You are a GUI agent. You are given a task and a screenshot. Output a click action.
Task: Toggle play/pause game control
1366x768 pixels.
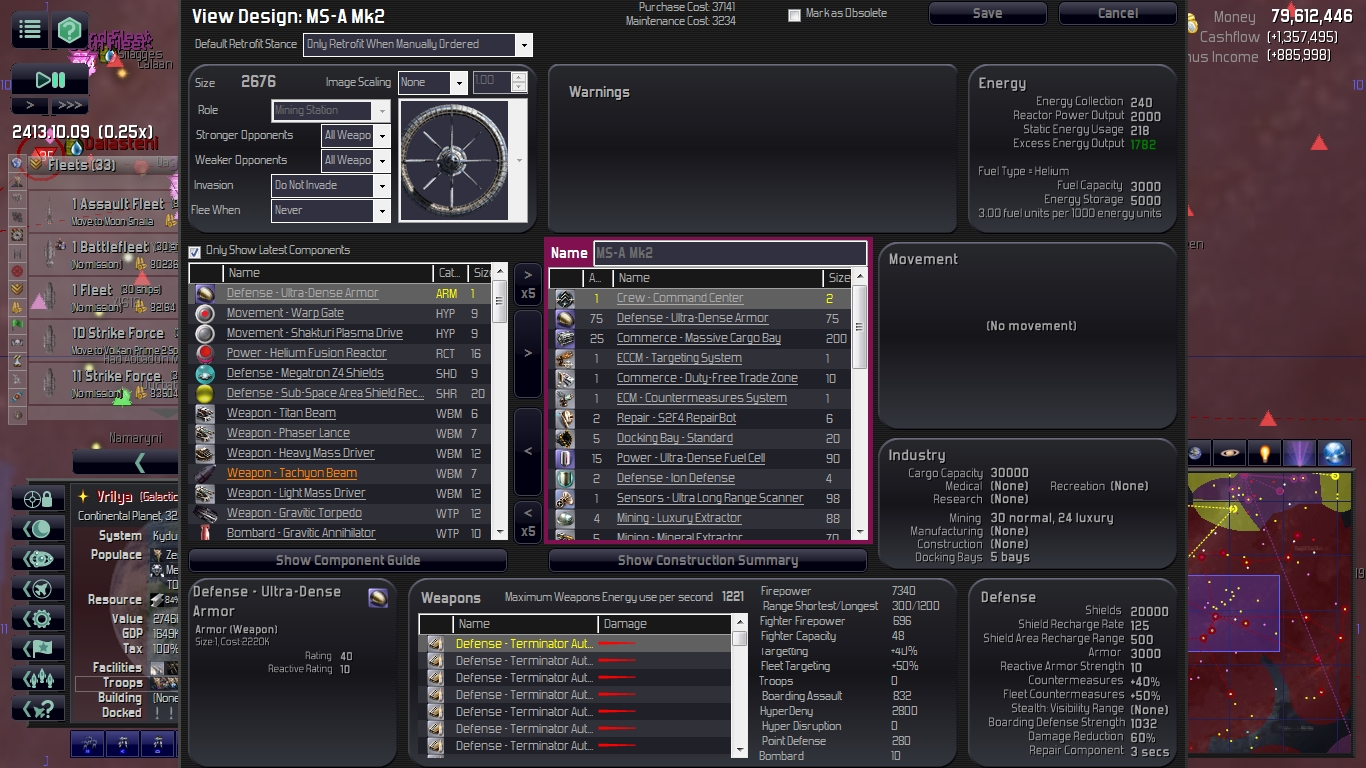point(49,80)
